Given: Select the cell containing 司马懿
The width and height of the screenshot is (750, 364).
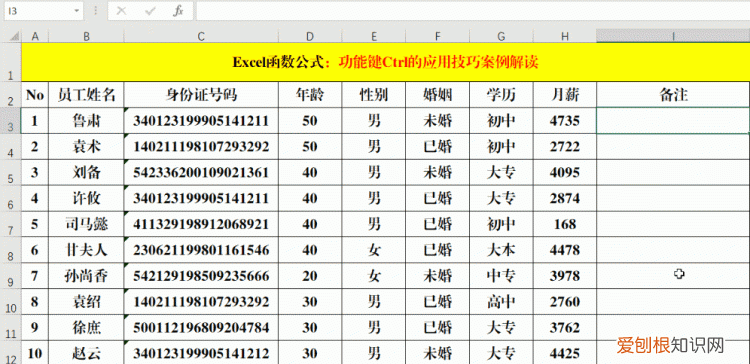Looking at the screenshot, I should pyautogui.click(x=86, y=224).
